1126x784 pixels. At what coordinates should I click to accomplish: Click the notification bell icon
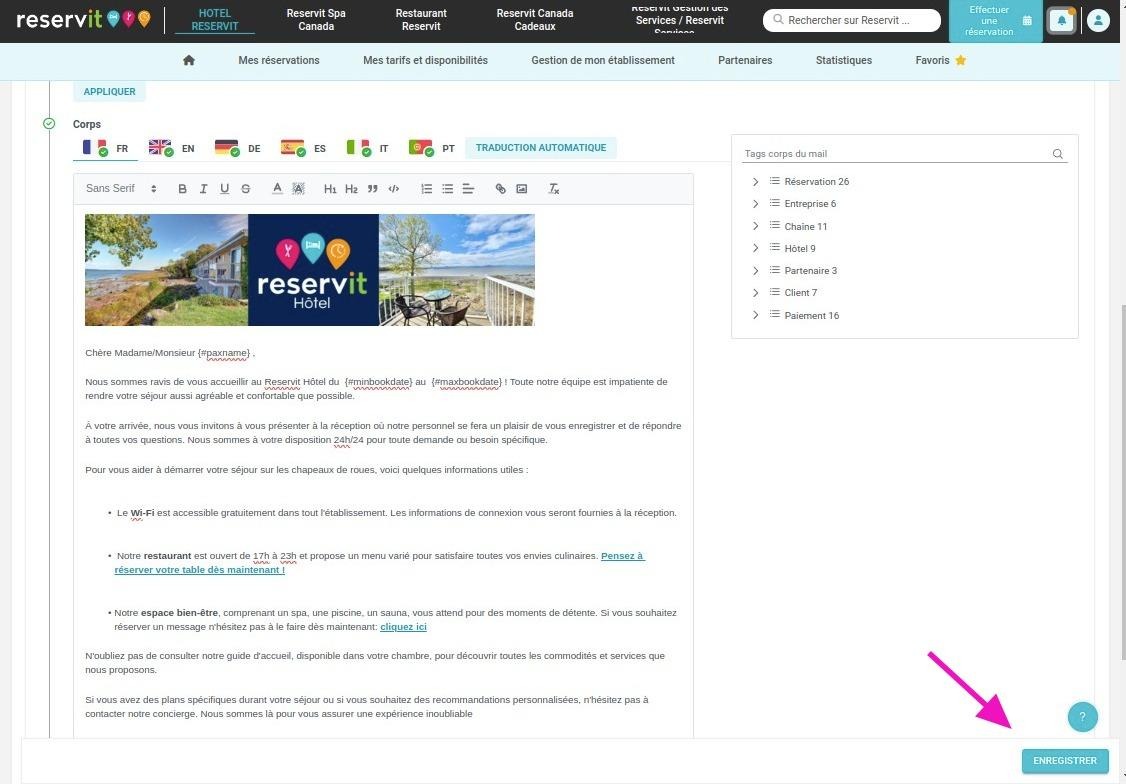1061,21
